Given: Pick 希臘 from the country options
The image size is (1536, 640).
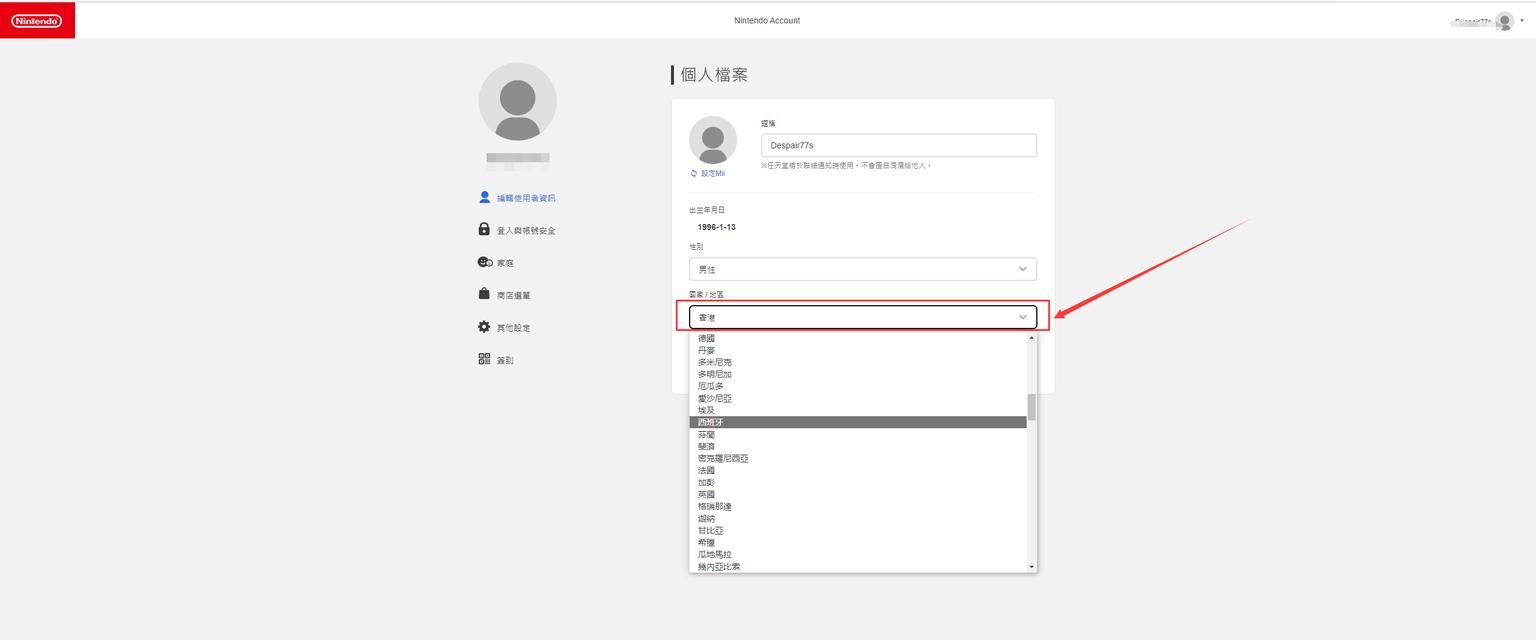Looking at the screenshot, I should pos(858,542).
